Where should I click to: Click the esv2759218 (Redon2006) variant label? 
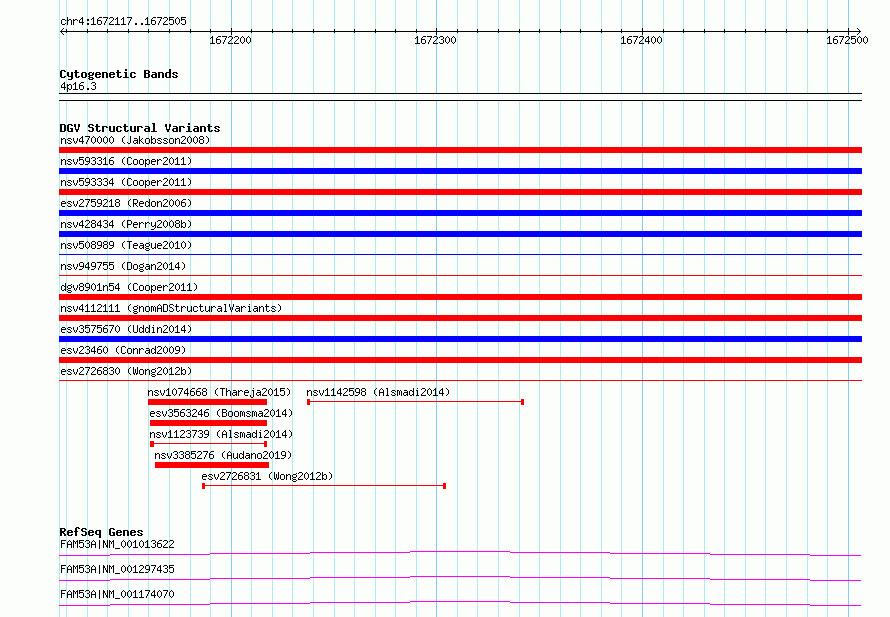tap(126, 203)
